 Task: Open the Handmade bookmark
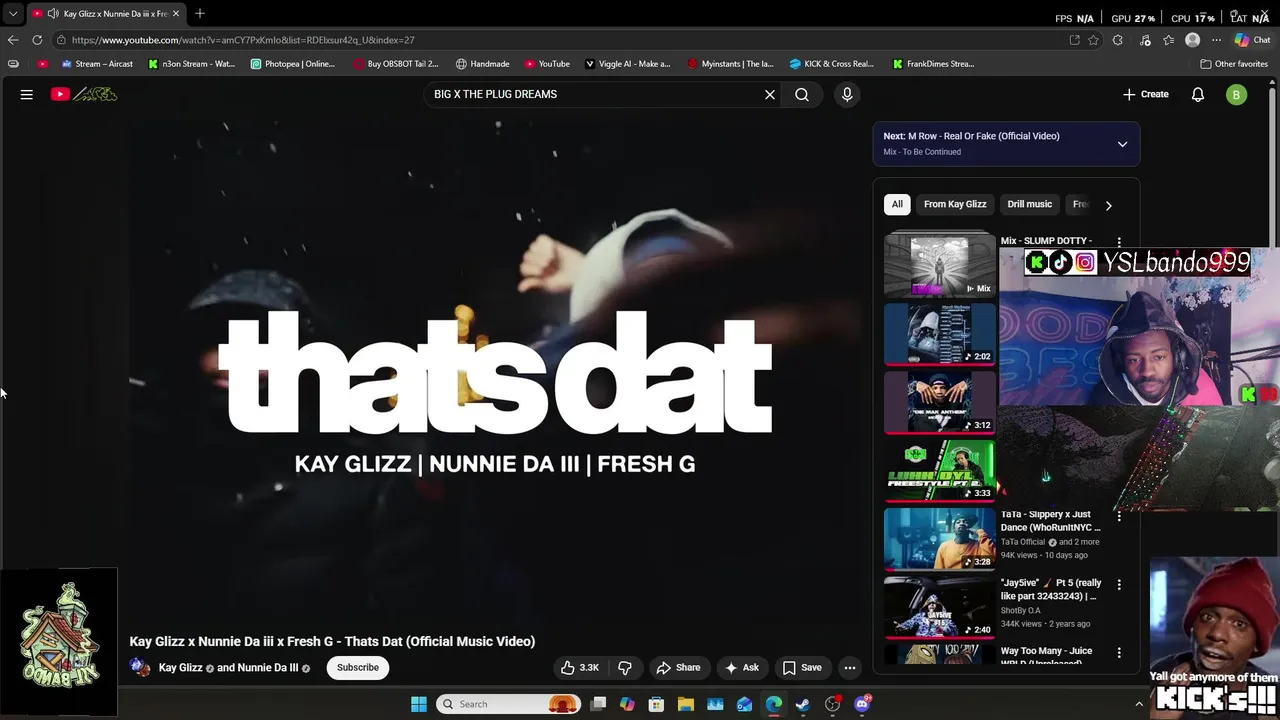482,64
